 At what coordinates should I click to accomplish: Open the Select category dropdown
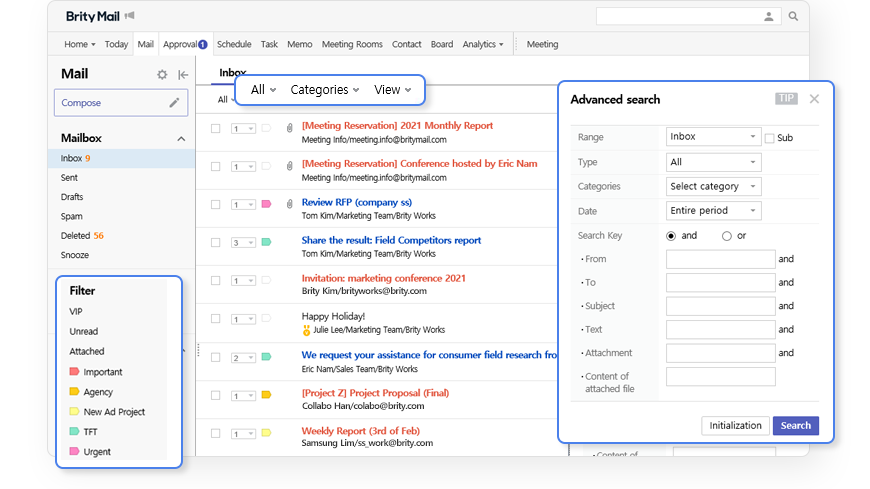coord(714,186)
